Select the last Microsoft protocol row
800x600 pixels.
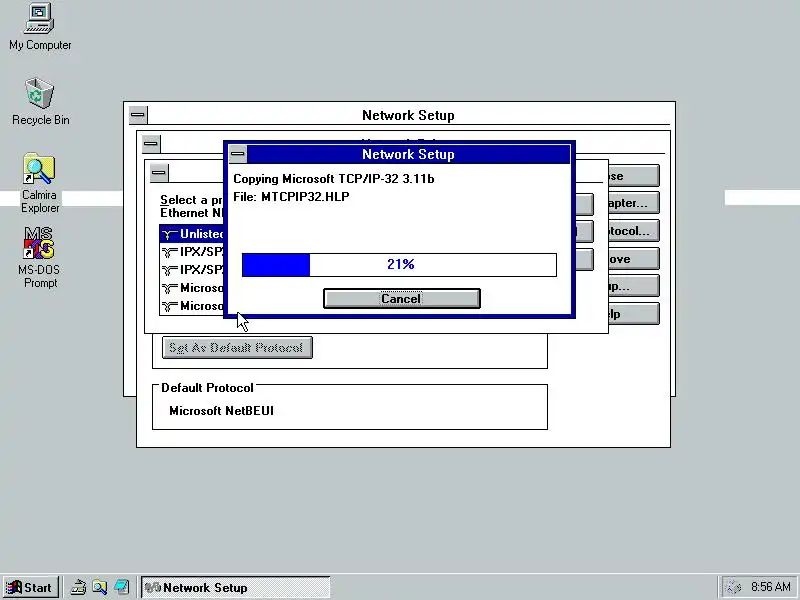pos(192,306)
